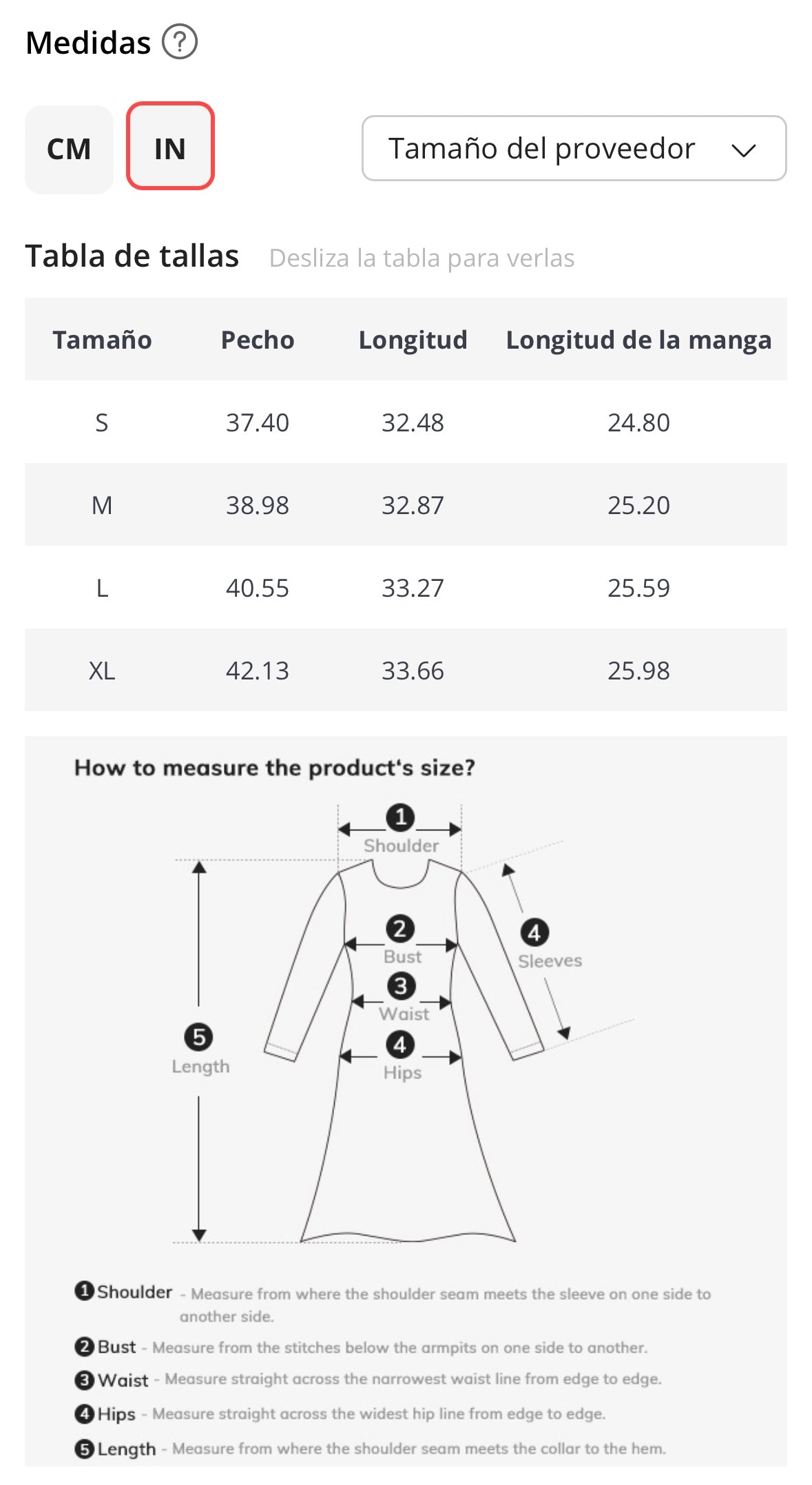This screenshot has width=812, height=1485.
Task: Click the Tamaño column header
Action: tap(102, 340)
